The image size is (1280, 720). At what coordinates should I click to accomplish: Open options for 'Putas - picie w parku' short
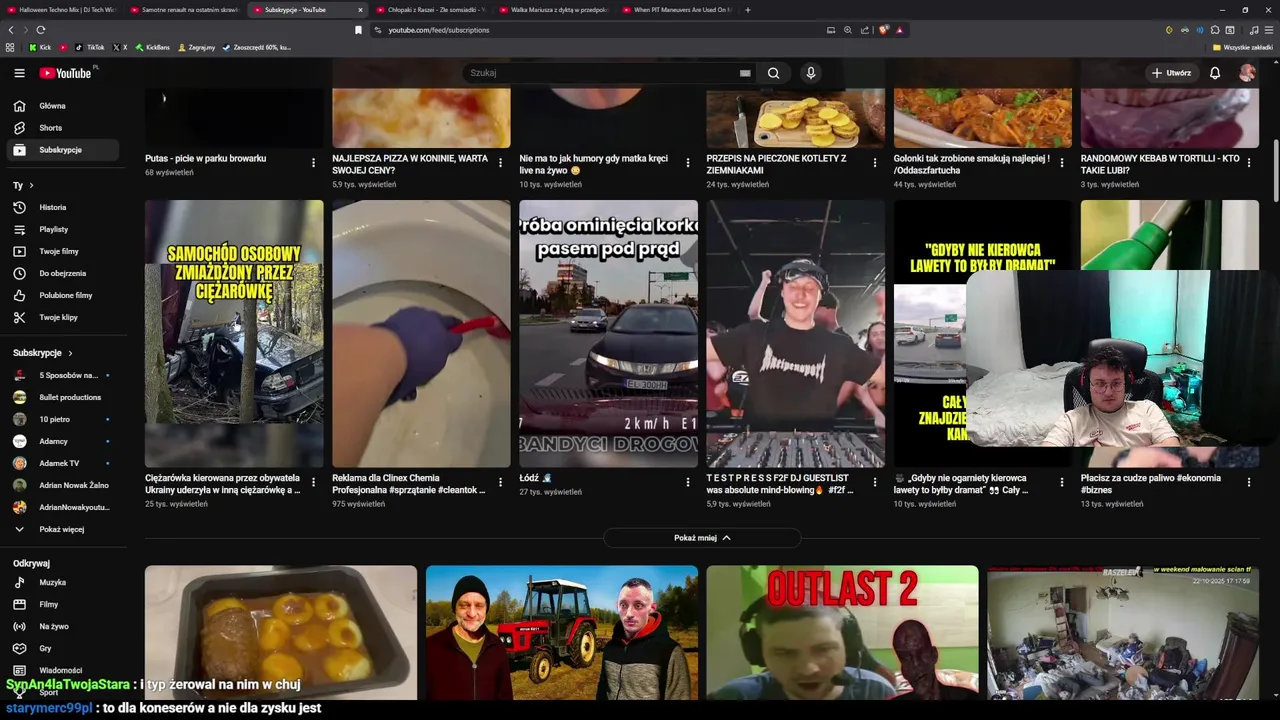[313, 163]
